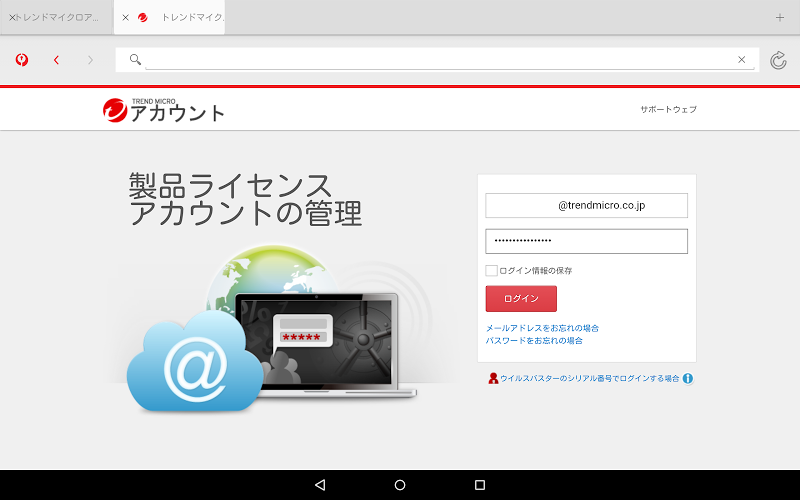Click the blue info icon
Screen dimensions: 800x500
[x=688, y=378]
